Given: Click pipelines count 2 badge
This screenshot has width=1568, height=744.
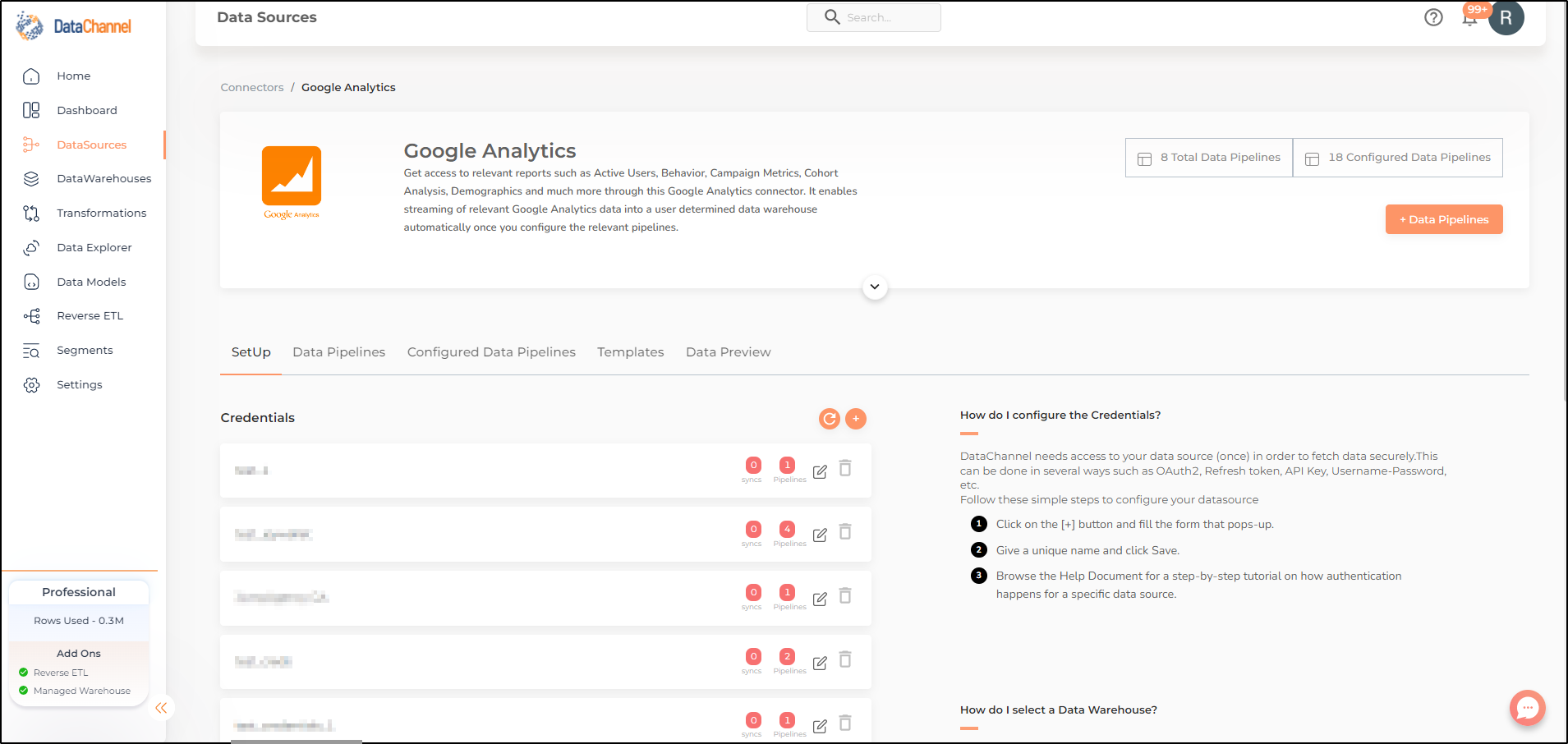Looking at the screenshot, I should pyautogui.click(x=787, y=656).
